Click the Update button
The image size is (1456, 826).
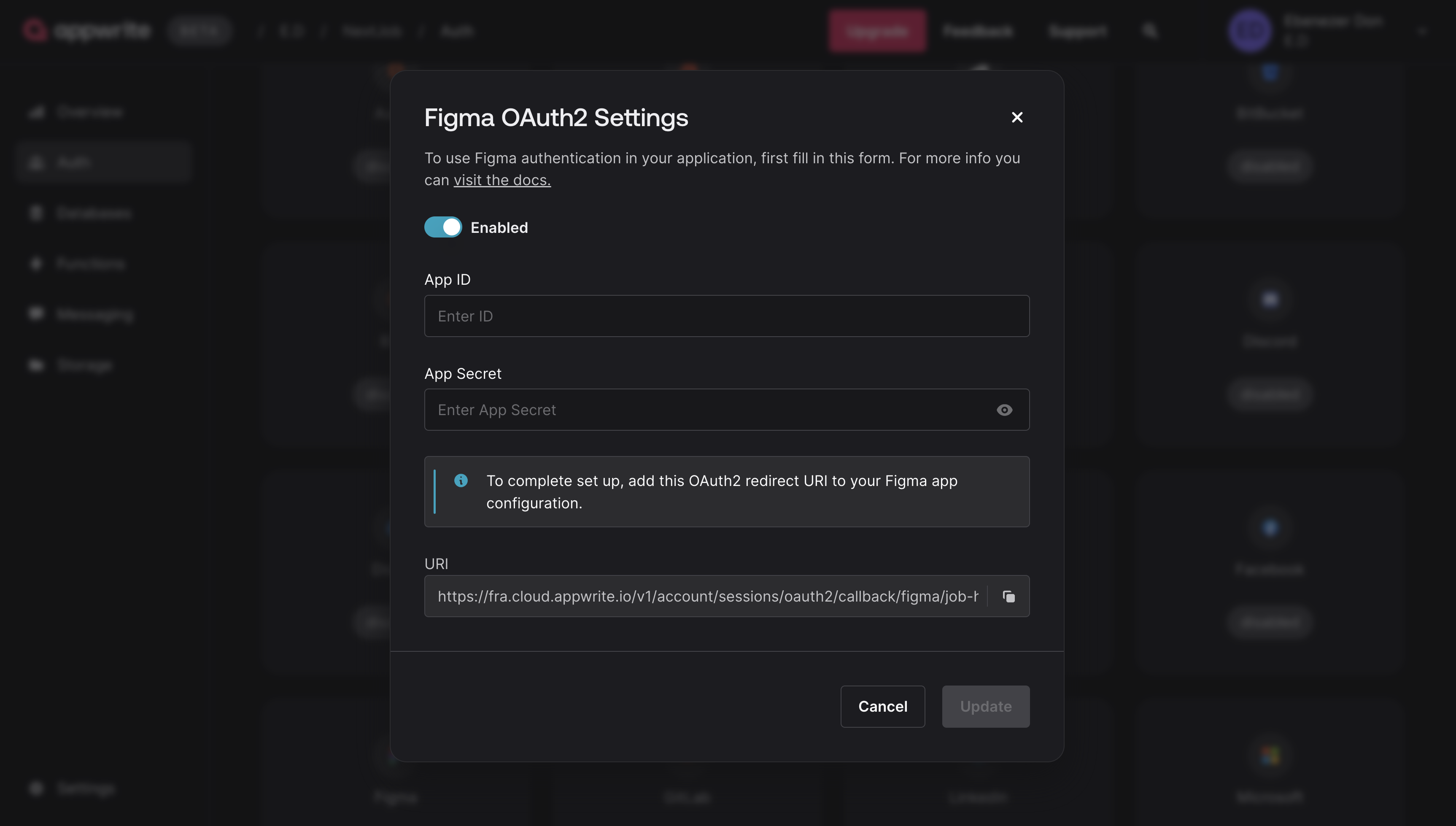[x=985, y=706]
